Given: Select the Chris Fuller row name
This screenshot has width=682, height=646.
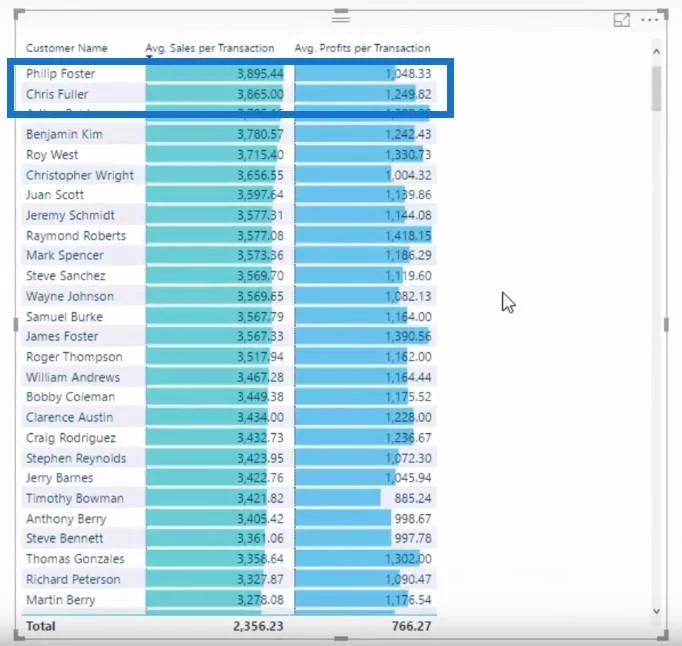Looking at the screenshot, I should pyautogui.click(x=57, y=94).
